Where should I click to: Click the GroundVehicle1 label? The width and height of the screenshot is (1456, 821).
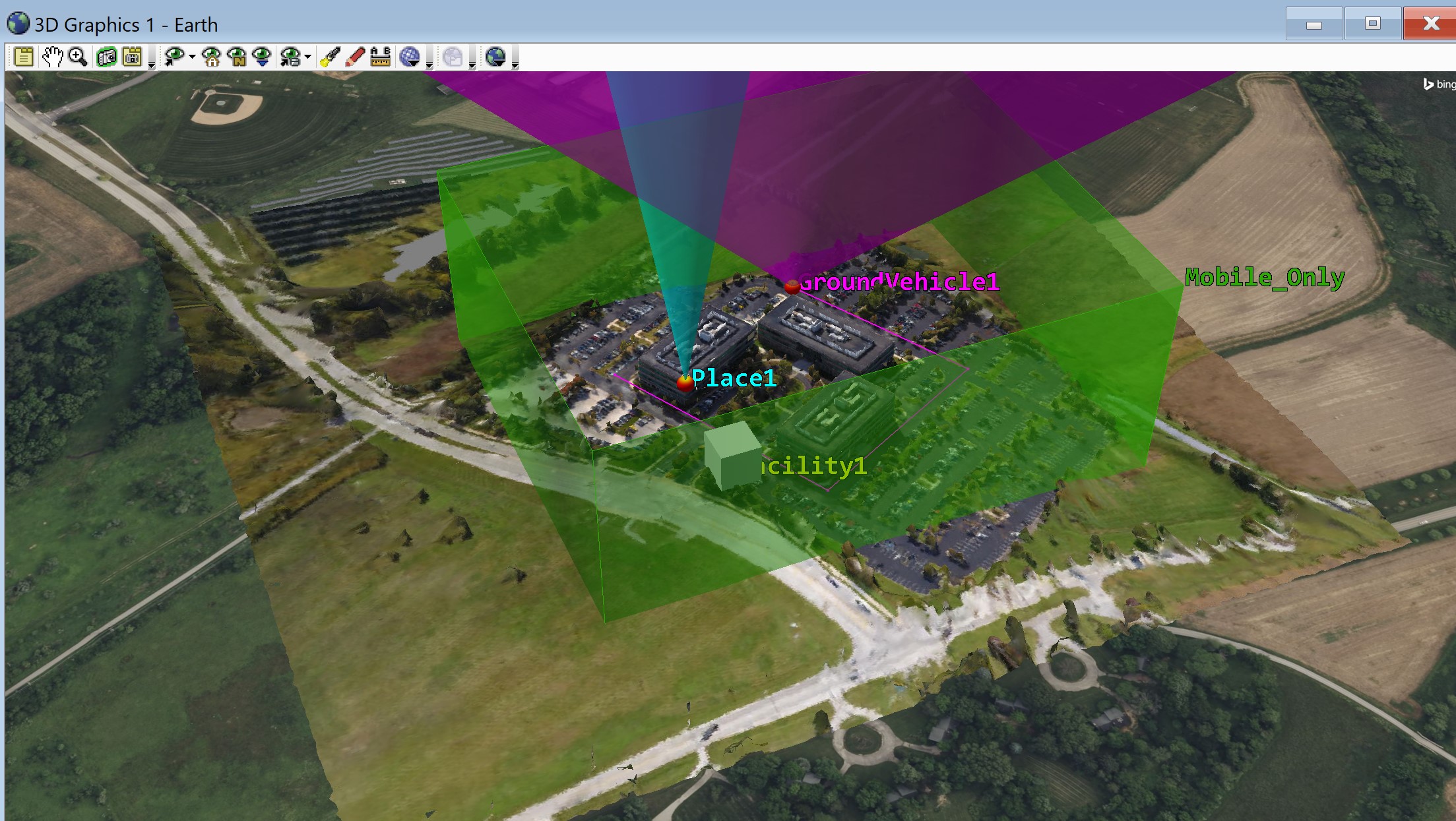pyautogui.click(x=900, y=282)
